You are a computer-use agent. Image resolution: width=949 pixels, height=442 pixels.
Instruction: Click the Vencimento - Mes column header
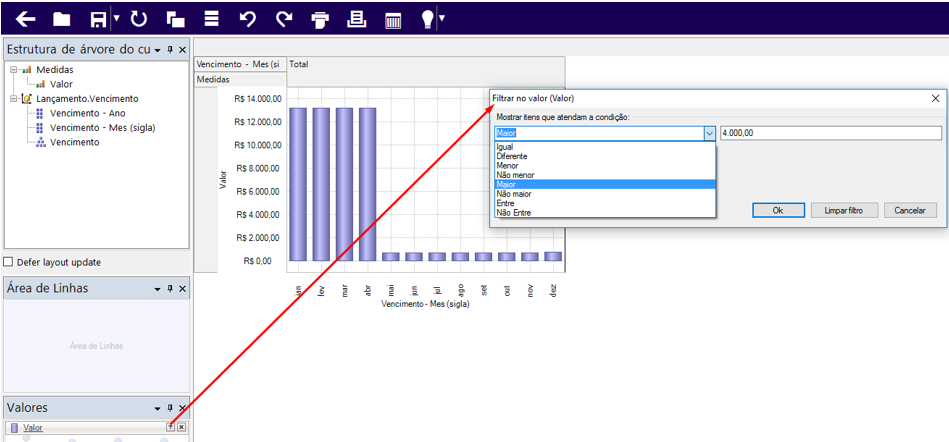[x=240, y=64]
